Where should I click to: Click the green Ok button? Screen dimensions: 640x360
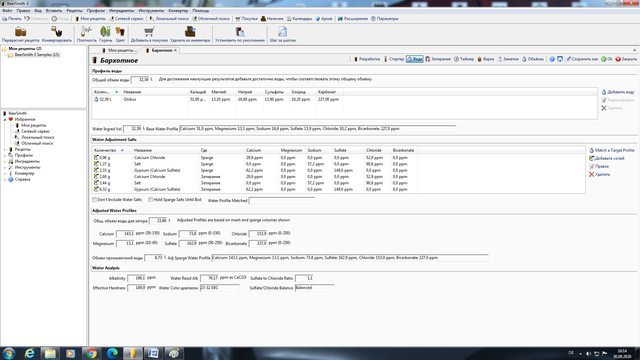pyautogui.click(x=607, y=59)
